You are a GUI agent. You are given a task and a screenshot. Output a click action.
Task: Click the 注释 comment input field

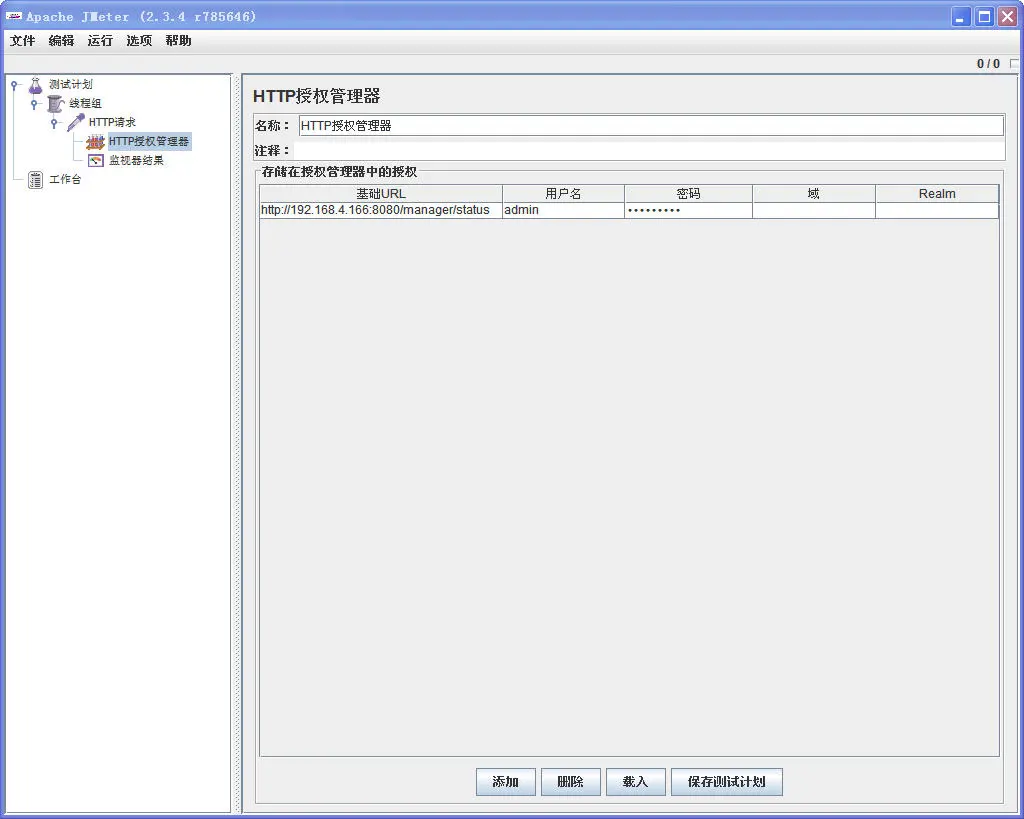(648, 151)
